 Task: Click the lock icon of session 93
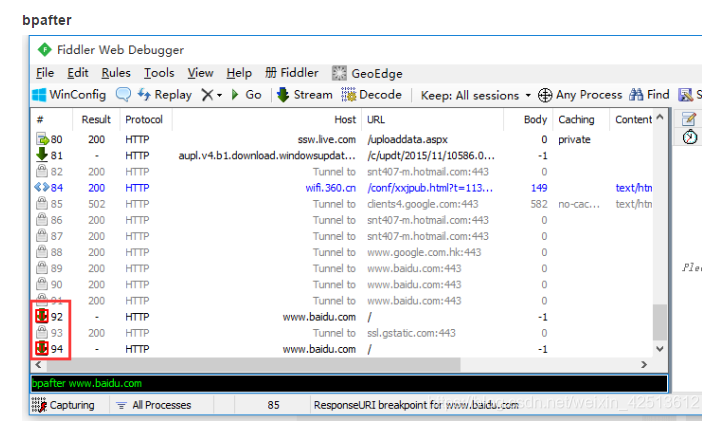(x=42, y=332)
